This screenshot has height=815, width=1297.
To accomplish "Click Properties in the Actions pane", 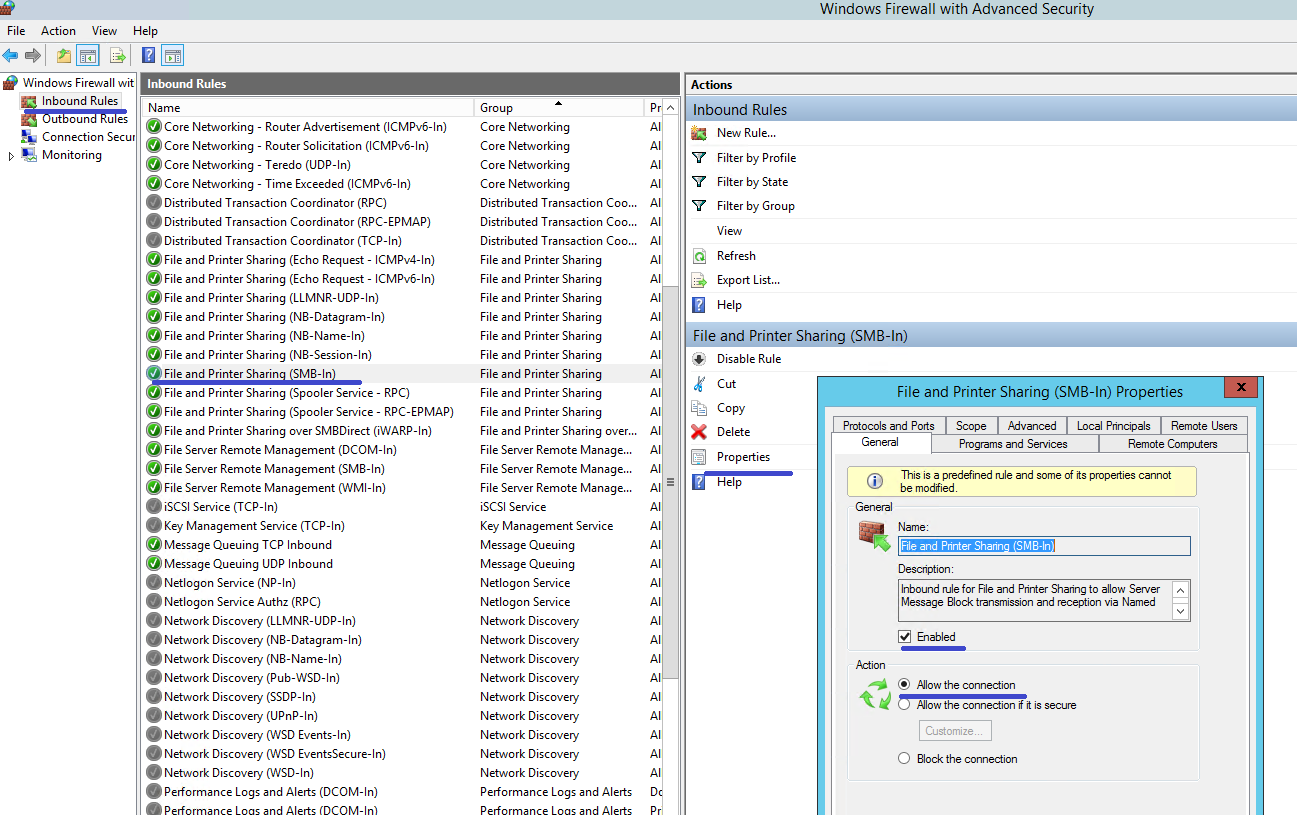I will (x=743, y=457).
